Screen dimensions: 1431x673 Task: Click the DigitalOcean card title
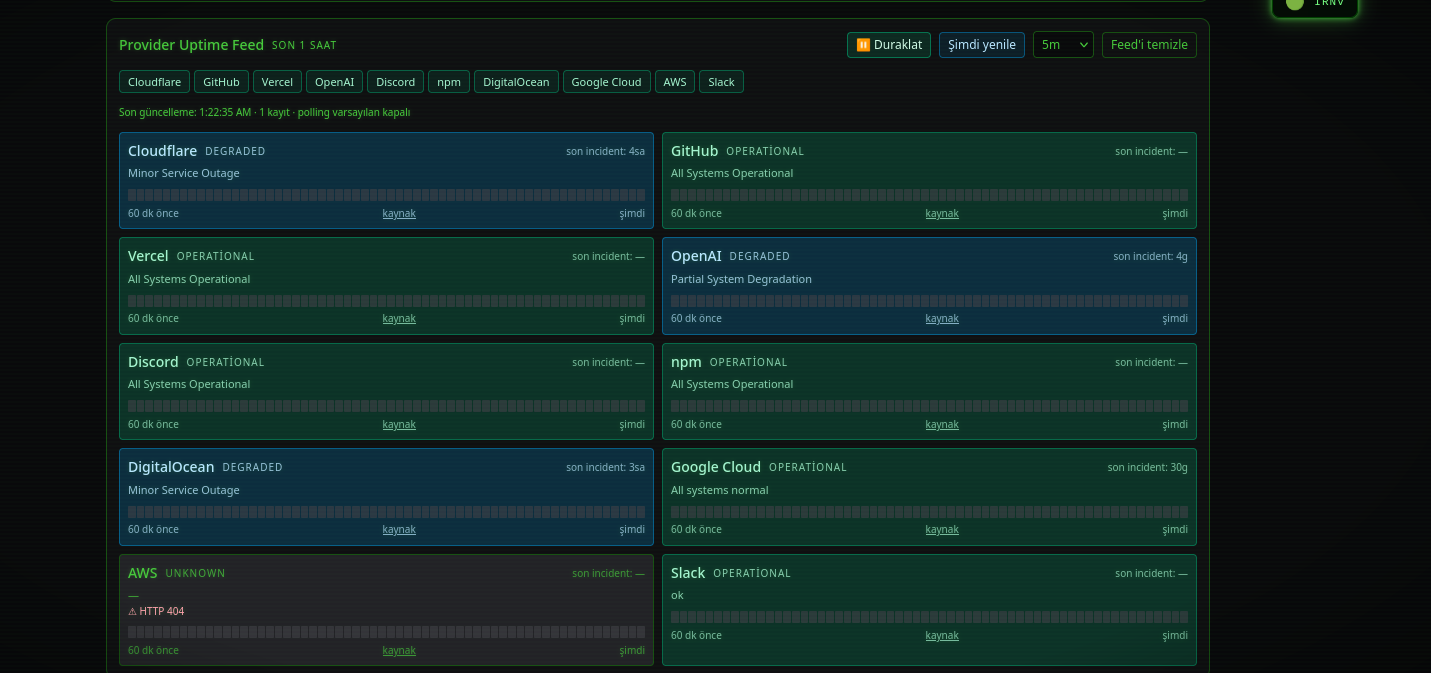(x=171, y=467)
